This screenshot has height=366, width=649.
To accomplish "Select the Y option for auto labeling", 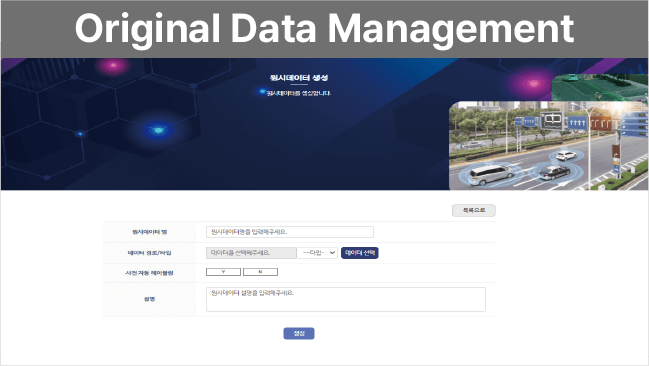I will [224, 272].
